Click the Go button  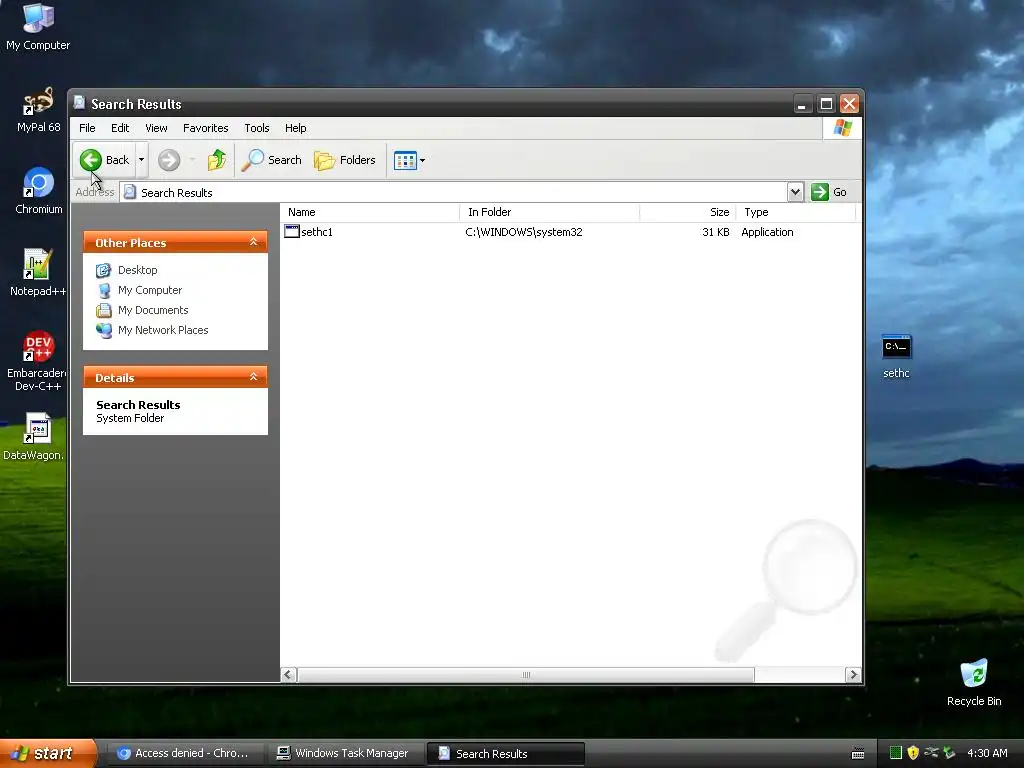tap(829, 192)
